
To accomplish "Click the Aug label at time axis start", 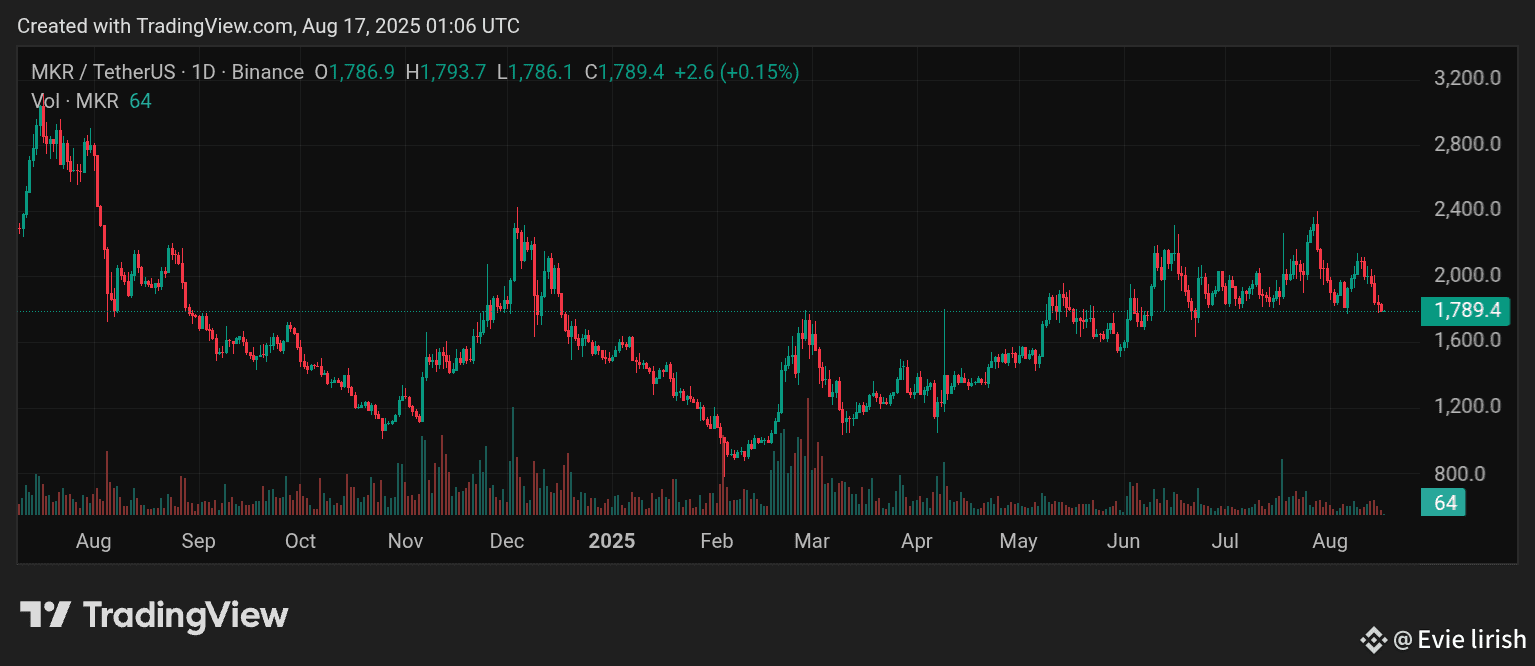I will pyautogui.click(x=94, y=541).
